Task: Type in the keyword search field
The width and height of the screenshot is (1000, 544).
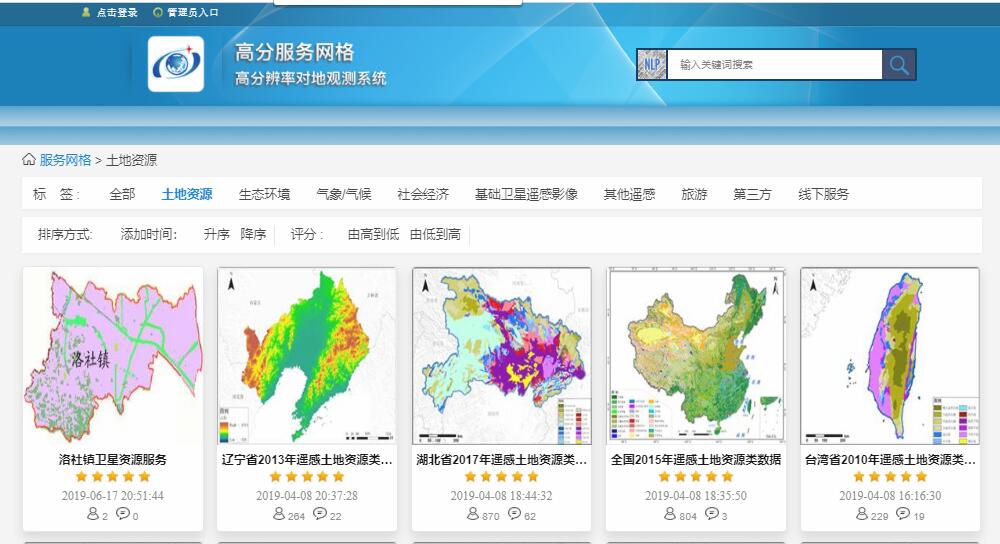Action: (x=773, y=65)
